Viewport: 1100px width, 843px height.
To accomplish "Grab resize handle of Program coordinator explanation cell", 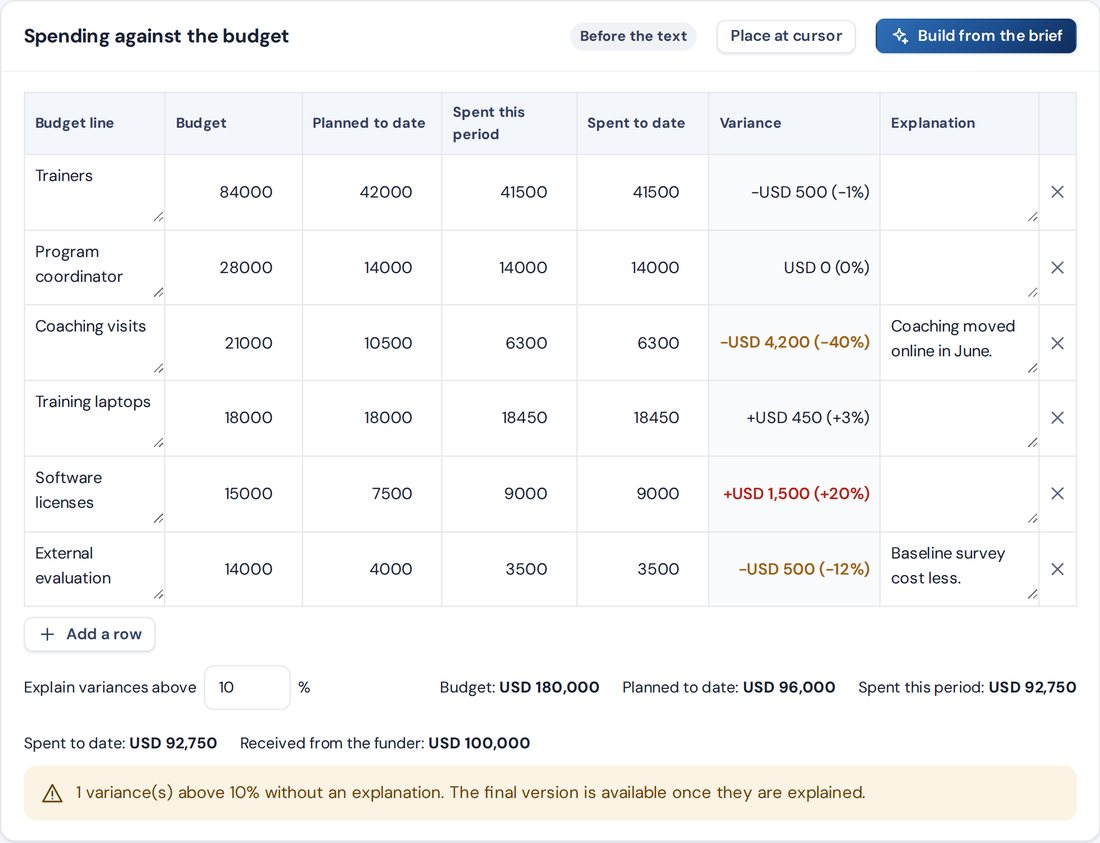I will [x=1033, y=292].
